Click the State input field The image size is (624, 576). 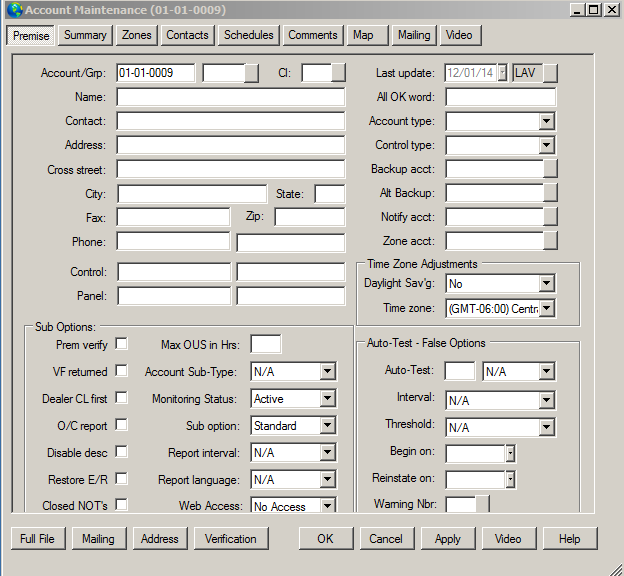click(x=330, y=194)
